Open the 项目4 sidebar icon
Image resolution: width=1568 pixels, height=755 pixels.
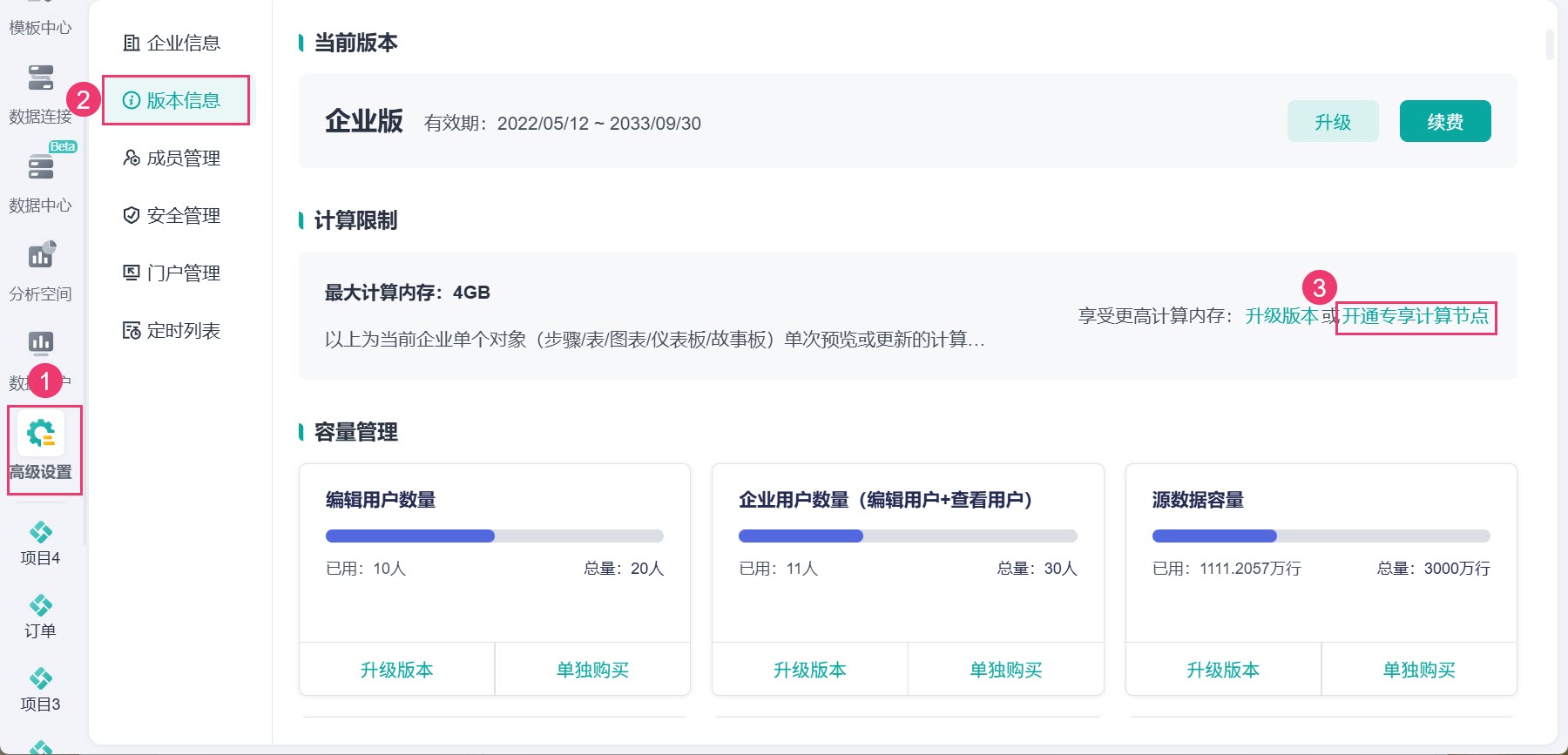(x=40, y=532)
